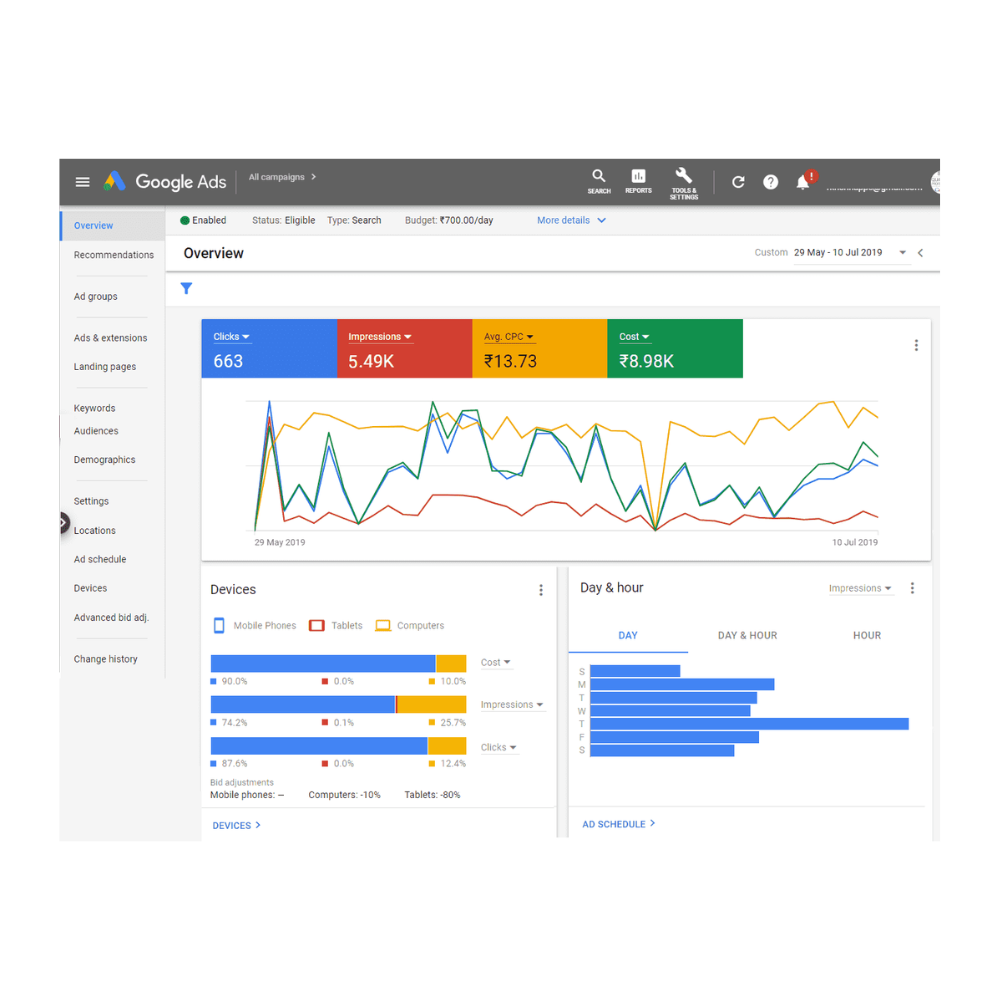
Task: Click the refresh icon
Action: pos(738,182)
